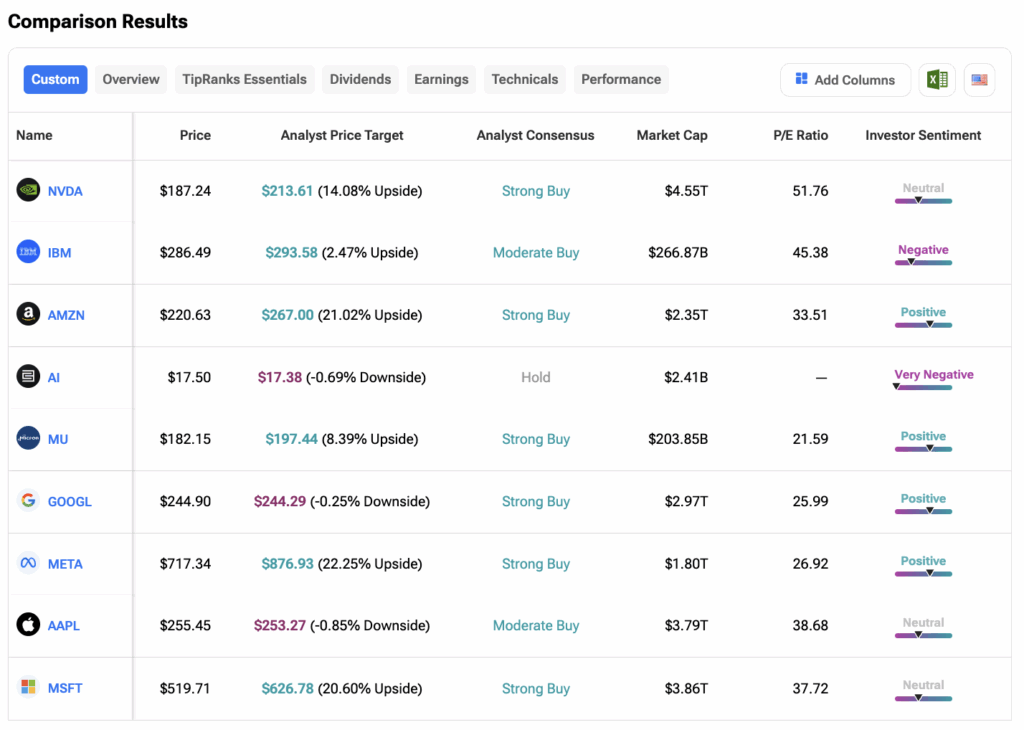Sort by the Market Cap column header
Image resolution: width=1024 pixels, height=730 pixels.
click(x=672, y=135)
